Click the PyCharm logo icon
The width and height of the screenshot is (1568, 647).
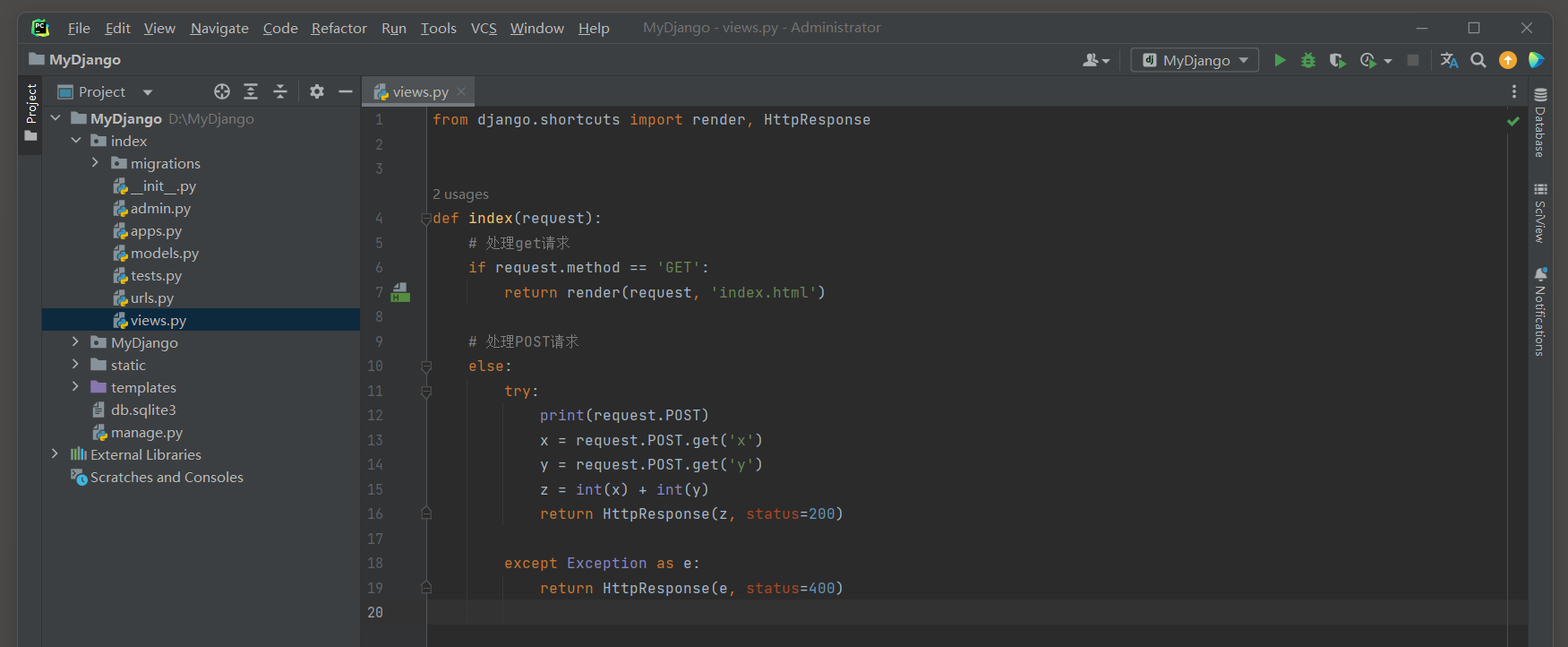pyautogui.click(x=40, y=28)
